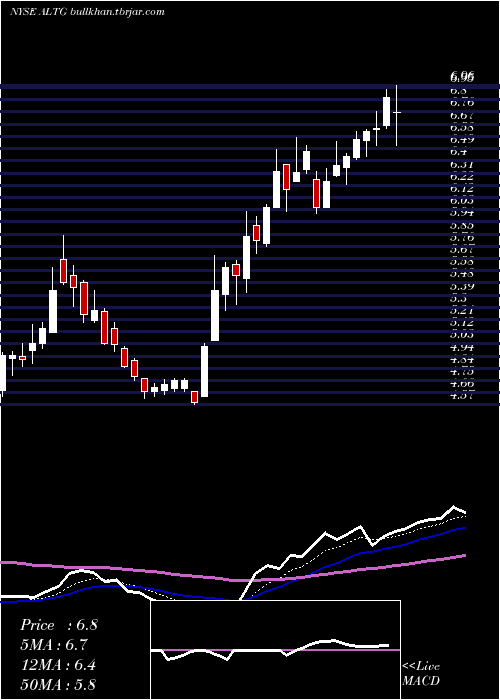The height and width of the screenshot is (700, 500).
Task: Click the 6.67 price axis label
Action: (462, 115)
